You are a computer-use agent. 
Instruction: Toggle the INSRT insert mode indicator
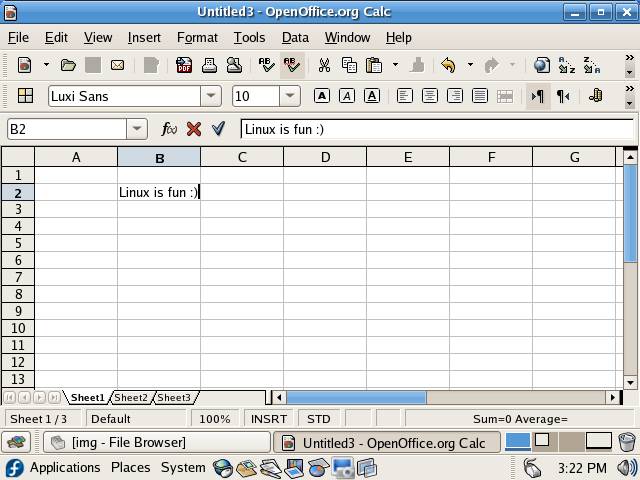coord(268,419)
